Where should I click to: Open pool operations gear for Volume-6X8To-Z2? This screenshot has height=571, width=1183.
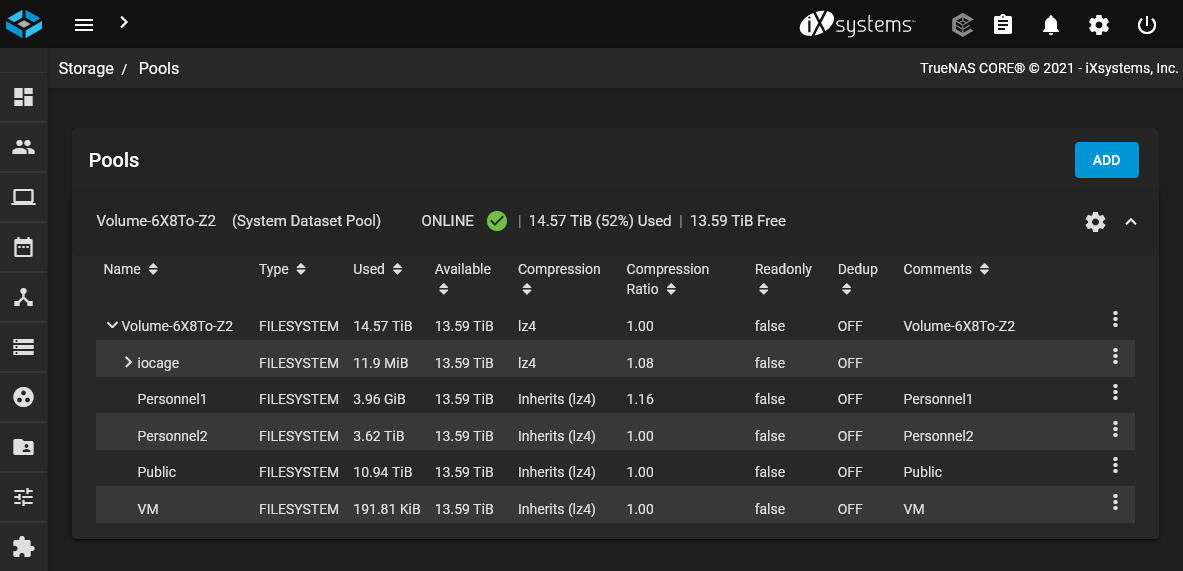click(x=1095, y=222)
